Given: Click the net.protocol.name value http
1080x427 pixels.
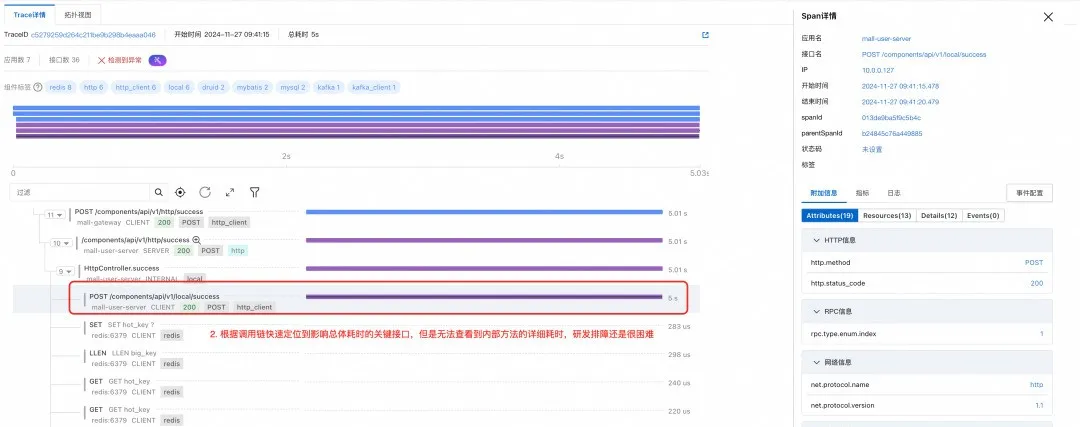Looking at the screenshot, I should pyautogui.click(x=1037, y=384).
